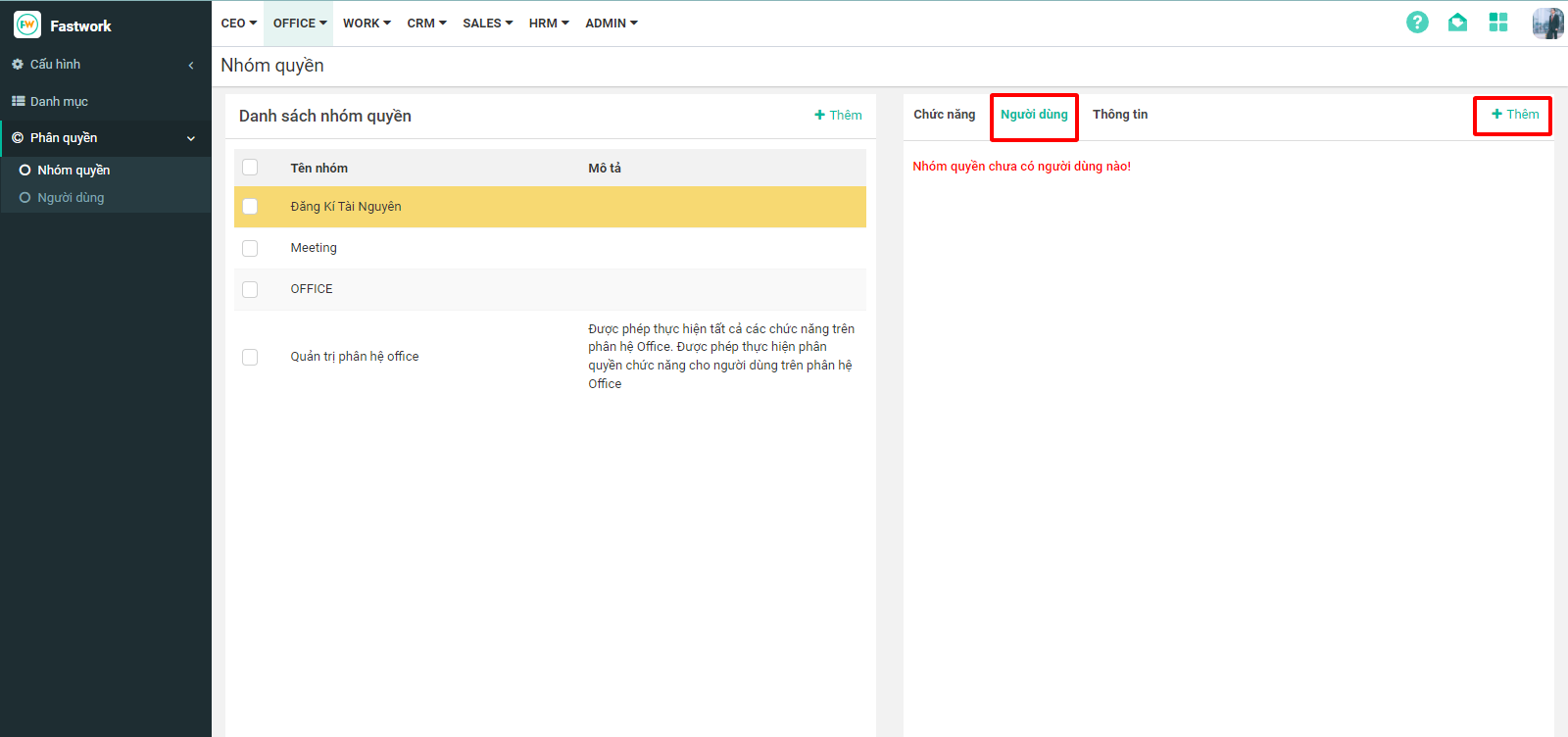Switch to the Thông tin tab
1568x737 pixels.
1119,115
